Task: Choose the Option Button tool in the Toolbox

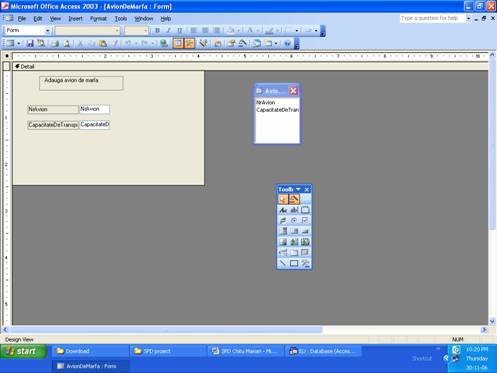Action: (294, 220)
